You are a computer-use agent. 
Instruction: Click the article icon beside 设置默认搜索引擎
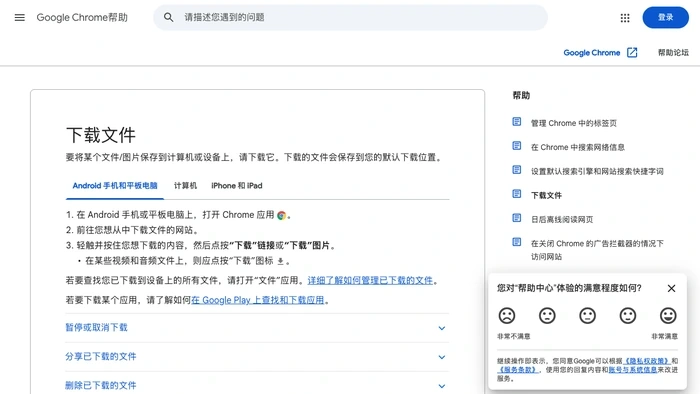click(517, 170)
